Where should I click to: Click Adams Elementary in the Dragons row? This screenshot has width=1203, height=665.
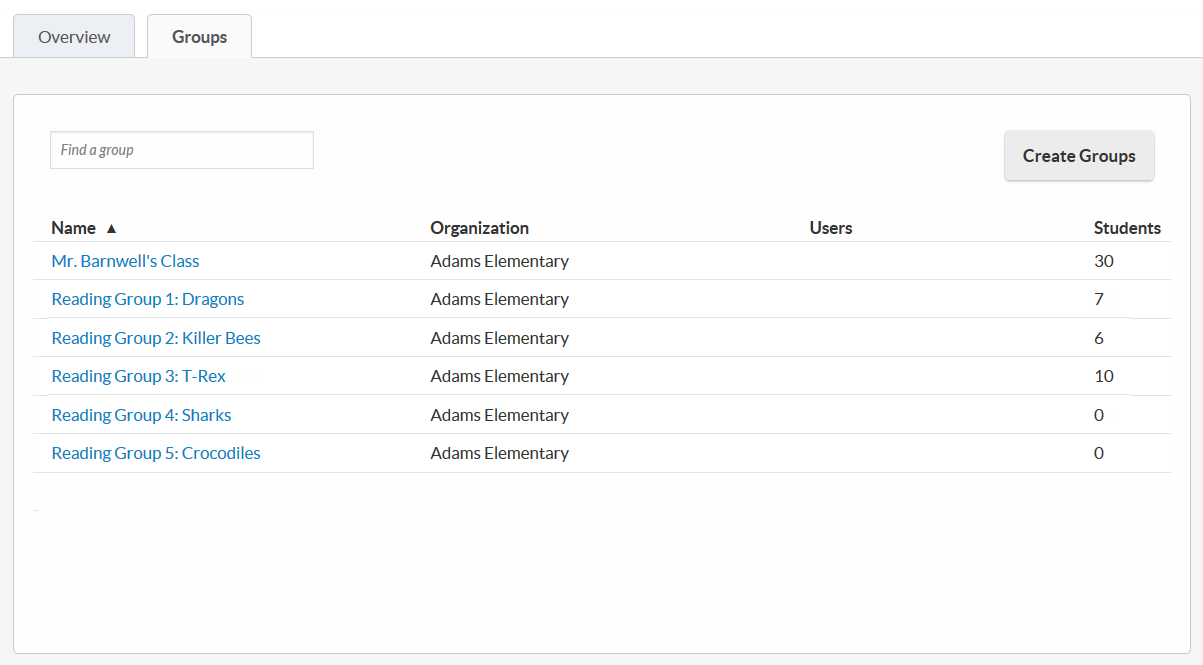click(x=499, y=299)
